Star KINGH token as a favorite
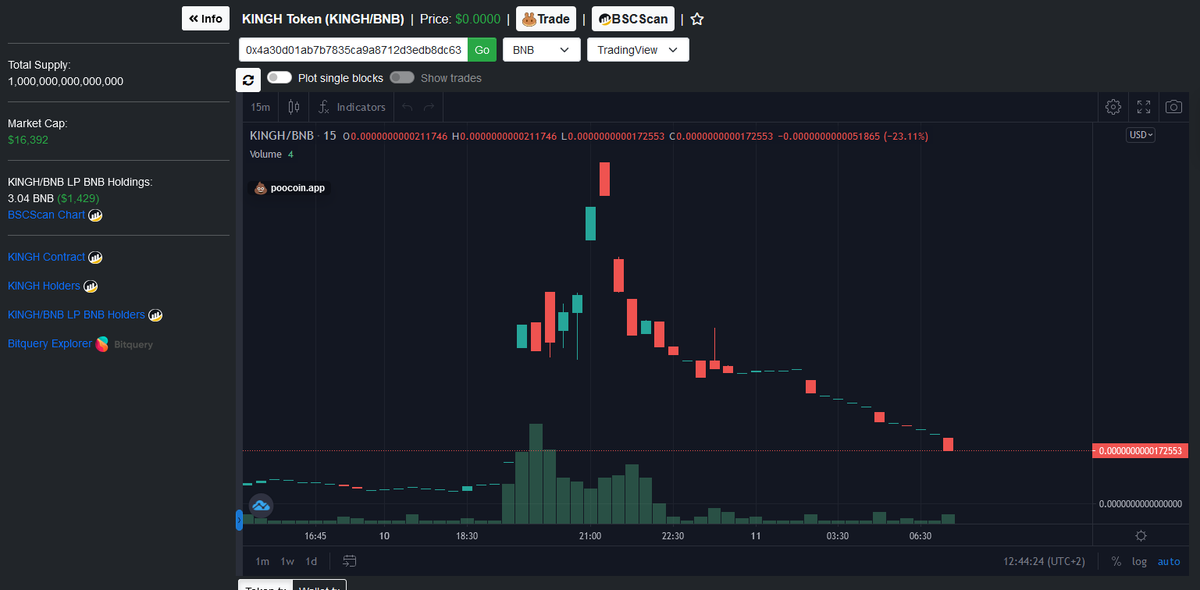The height and width of the screenshot is (590, 1200). click(x=697, y=19)
